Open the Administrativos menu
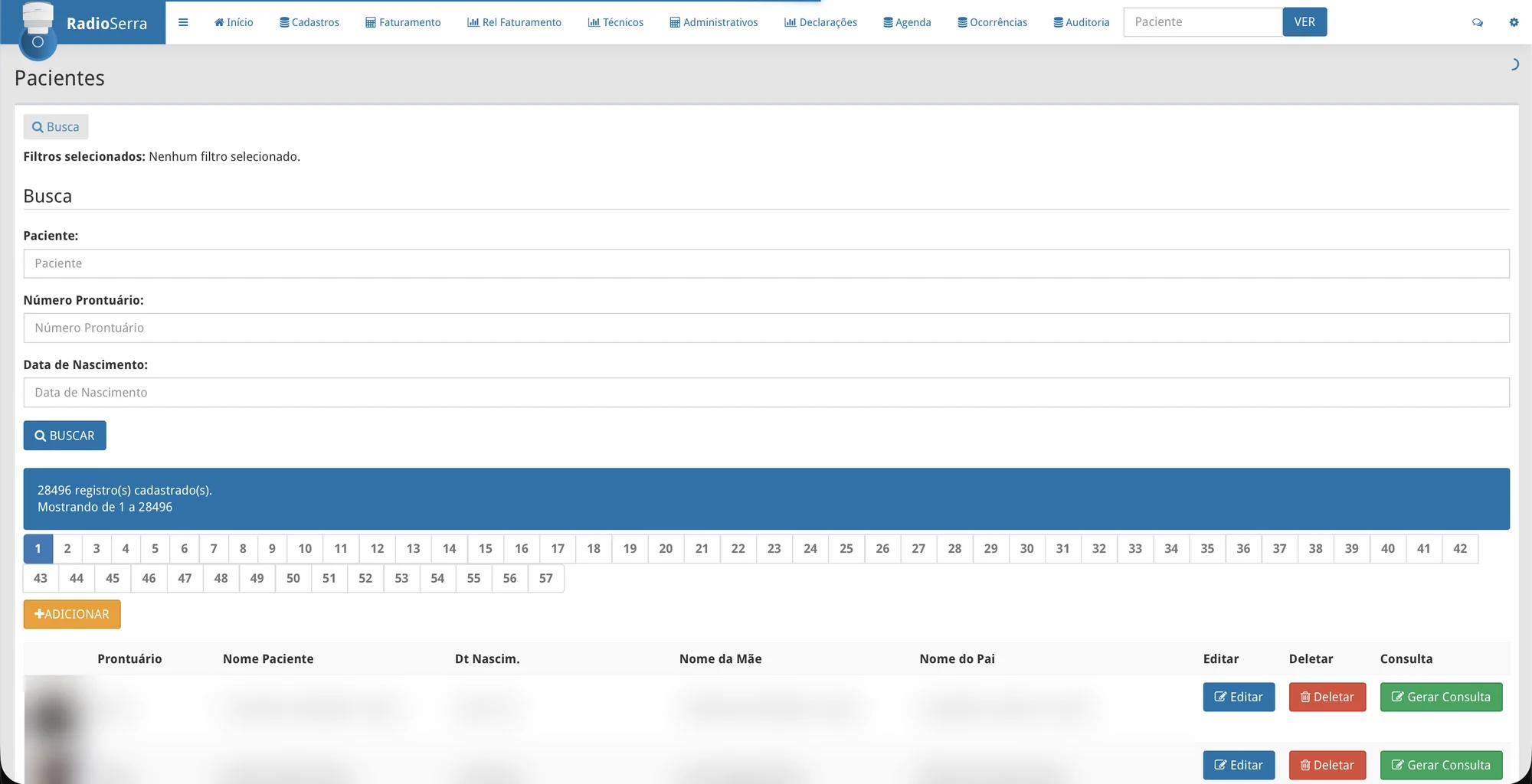Image resolution: width=1532 pixels, height=784 pixels. coord(714,22)
